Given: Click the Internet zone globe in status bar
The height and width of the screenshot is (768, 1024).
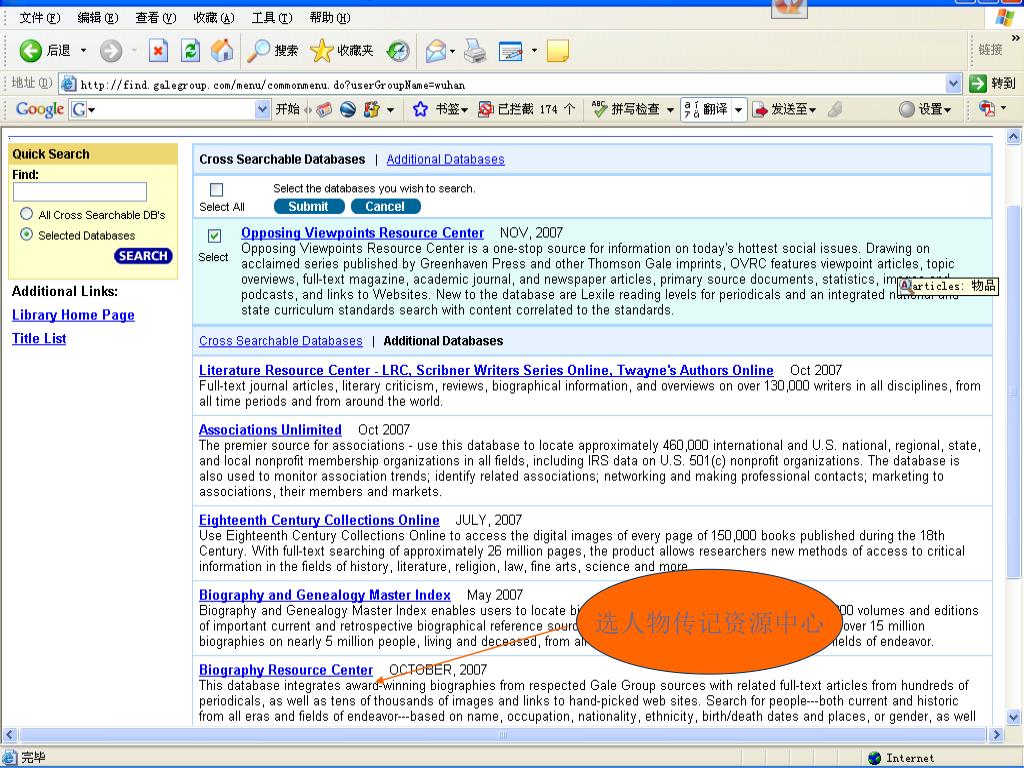Looking at the screenshot, I should pyautogui.click(x=875, y=758).
